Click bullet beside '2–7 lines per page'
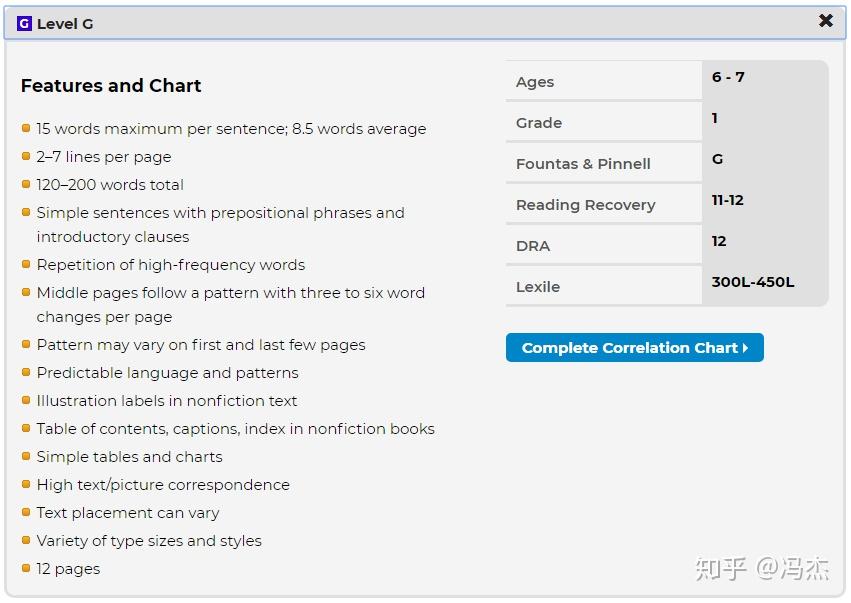This screenshot has height=603, width=851. click(x=26, y=156)
